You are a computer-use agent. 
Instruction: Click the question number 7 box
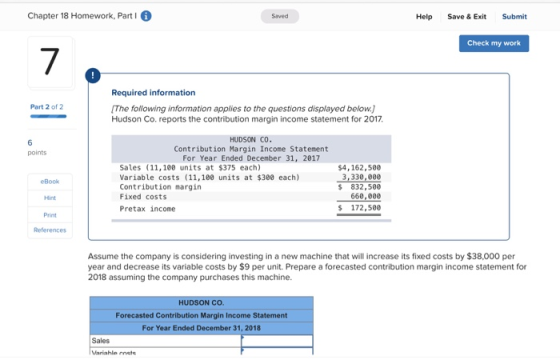[x=50, y=62]
